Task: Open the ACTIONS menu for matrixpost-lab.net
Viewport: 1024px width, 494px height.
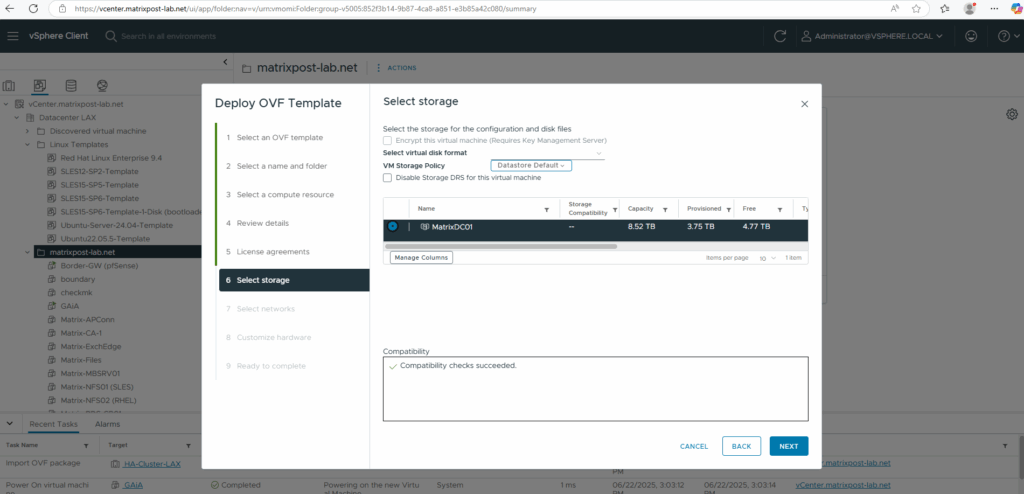Action: coord(396,68)
